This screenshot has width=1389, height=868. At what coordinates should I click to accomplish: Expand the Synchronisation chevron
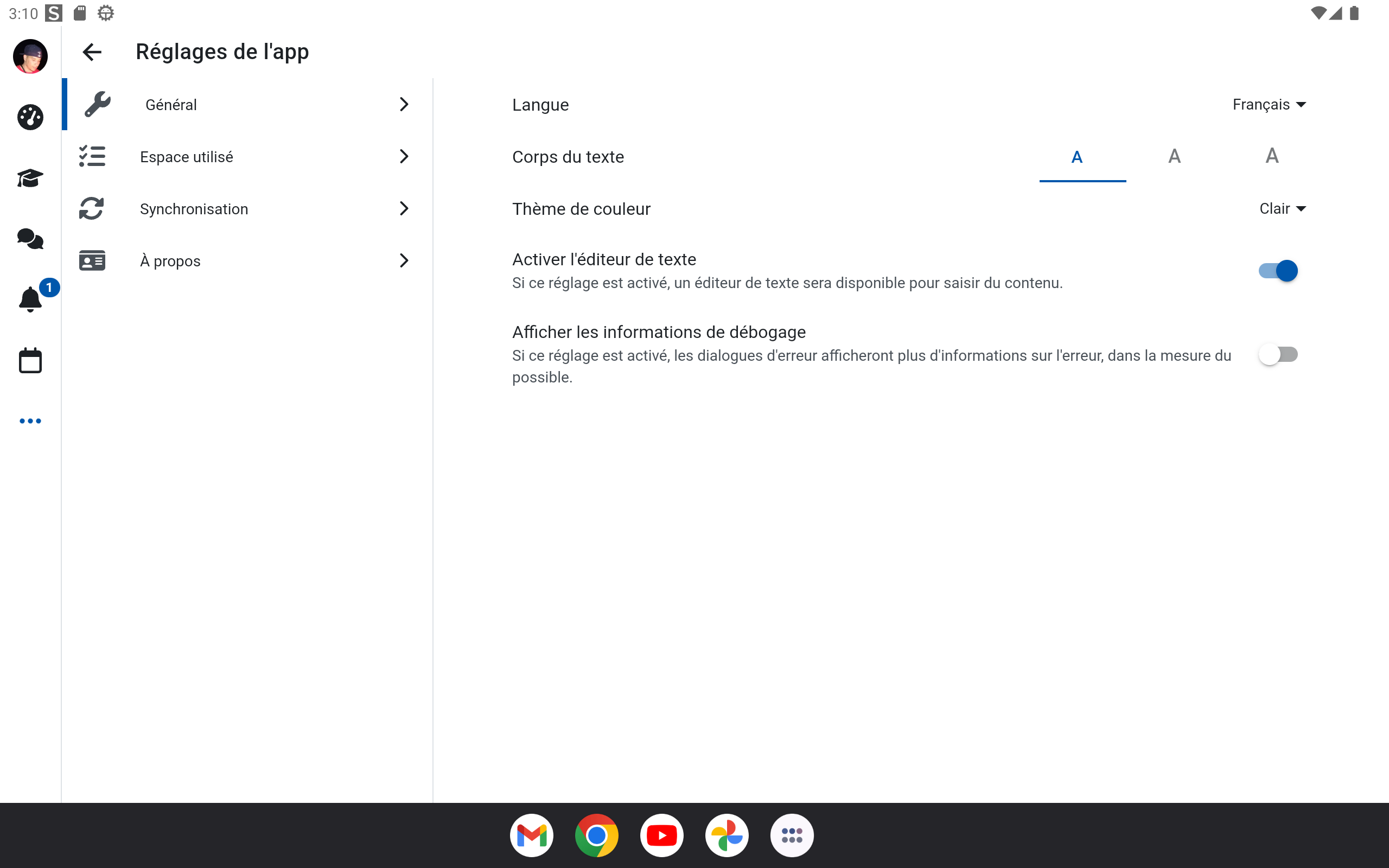click(404, 209)
